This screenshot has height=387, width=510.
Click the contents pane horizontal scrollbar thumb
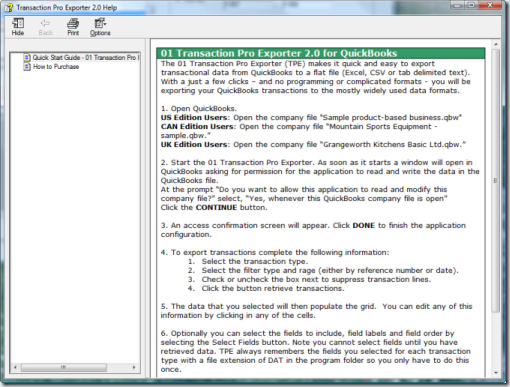point(64,367)
